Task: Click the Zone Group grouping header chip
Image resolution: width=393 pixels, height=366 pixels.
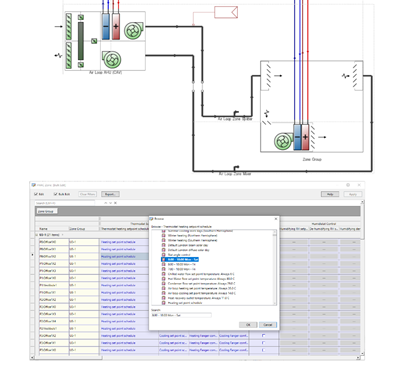Action: point(46,211)
